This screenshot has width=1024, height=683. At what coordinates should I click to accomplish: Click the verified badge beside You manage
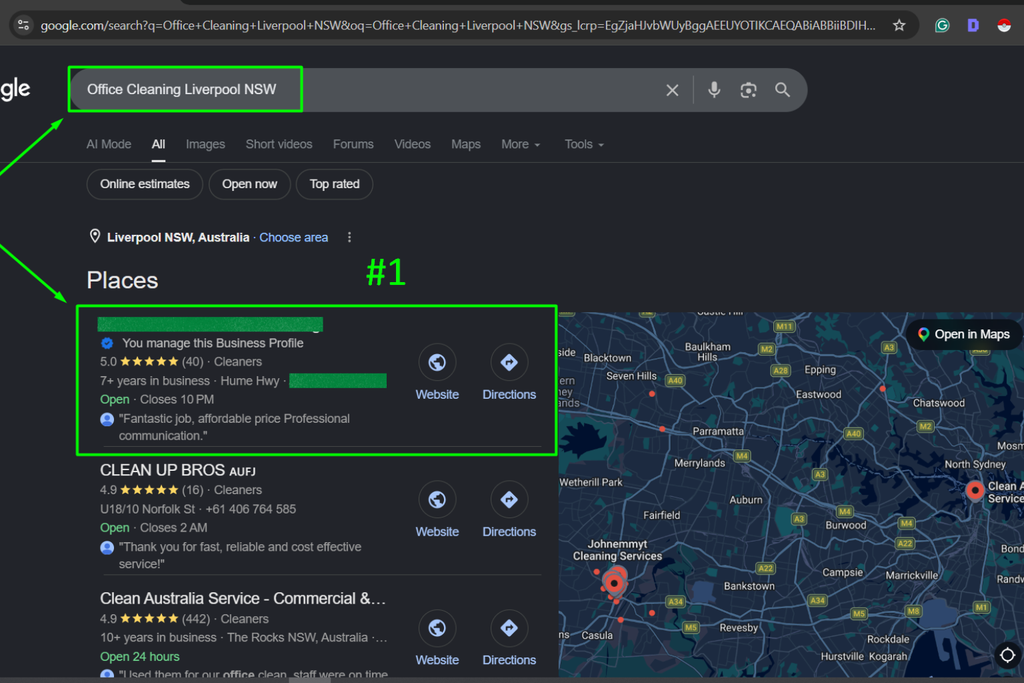click(x=107, y=343)
